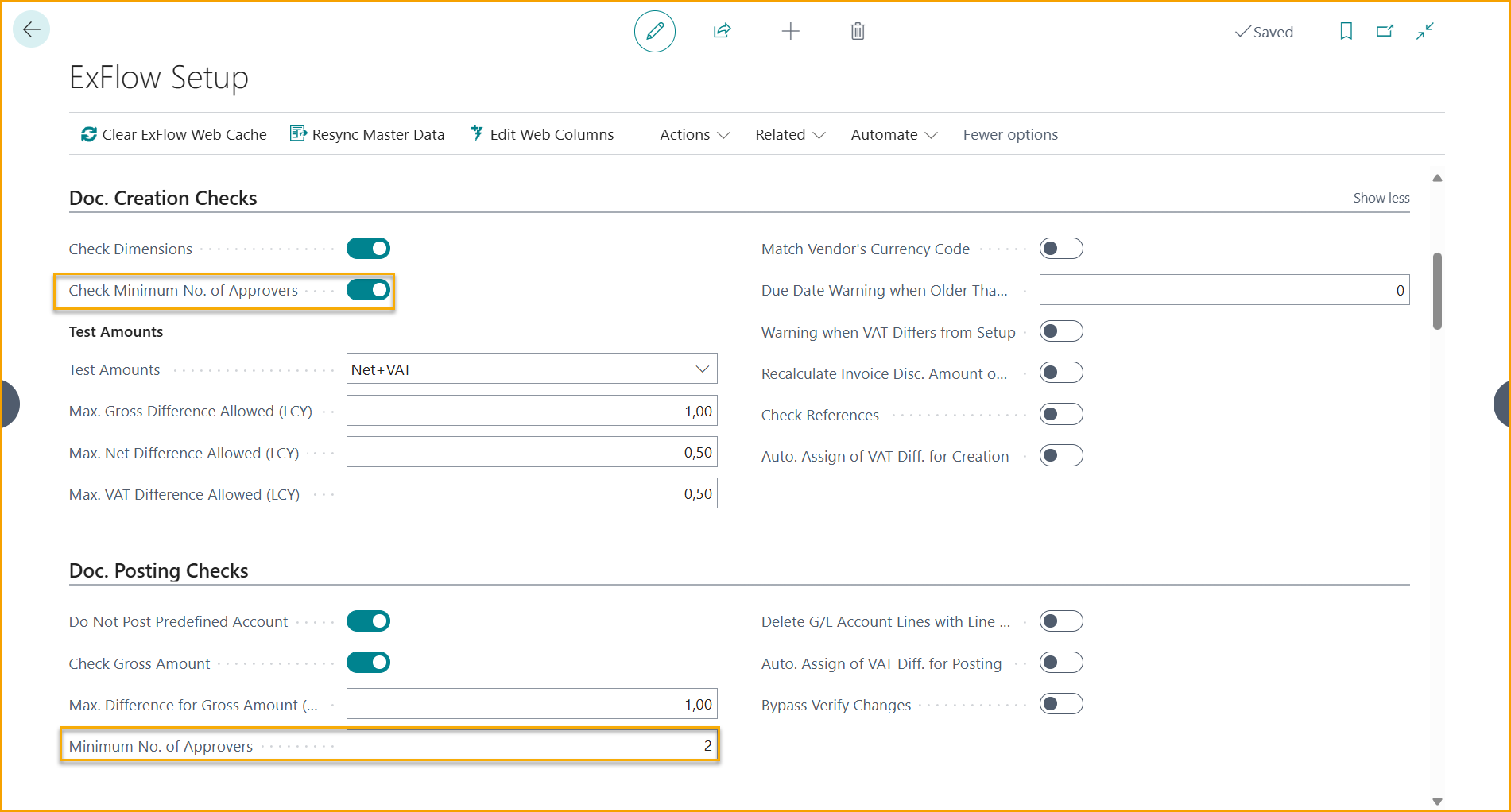Click the Delete (trash) icon
The image size is (1511, 812).
(x=857, y=31)
